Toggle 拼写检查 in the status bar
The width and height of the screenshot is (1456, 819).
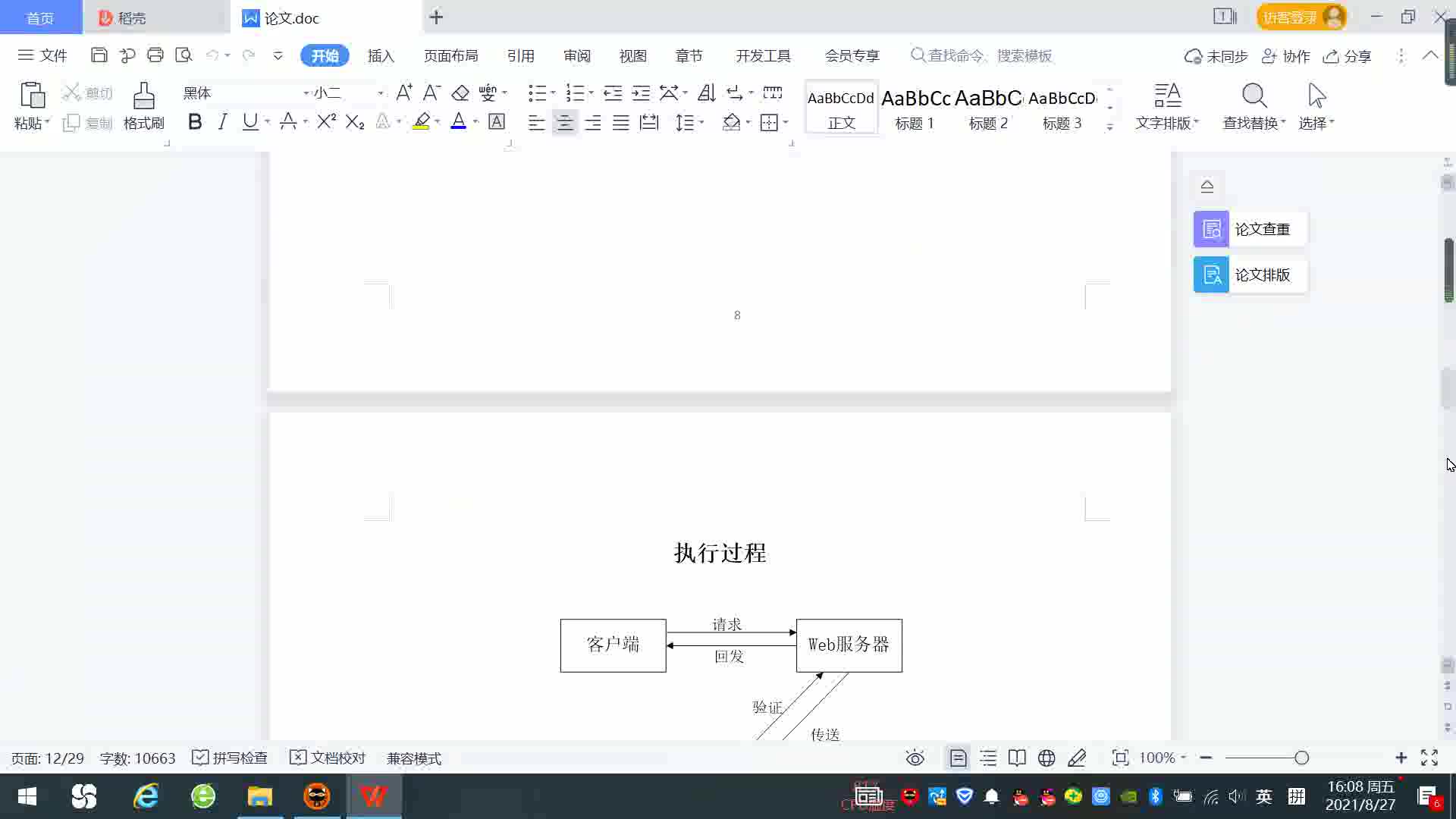click(x=230, y=758)
